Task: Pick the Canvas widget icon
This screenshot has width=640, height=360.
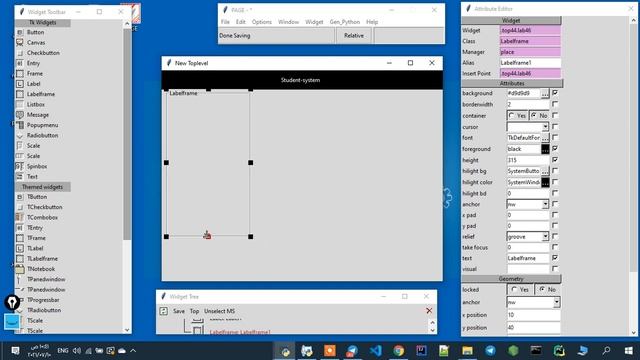Action: click(x=20, y=42)
